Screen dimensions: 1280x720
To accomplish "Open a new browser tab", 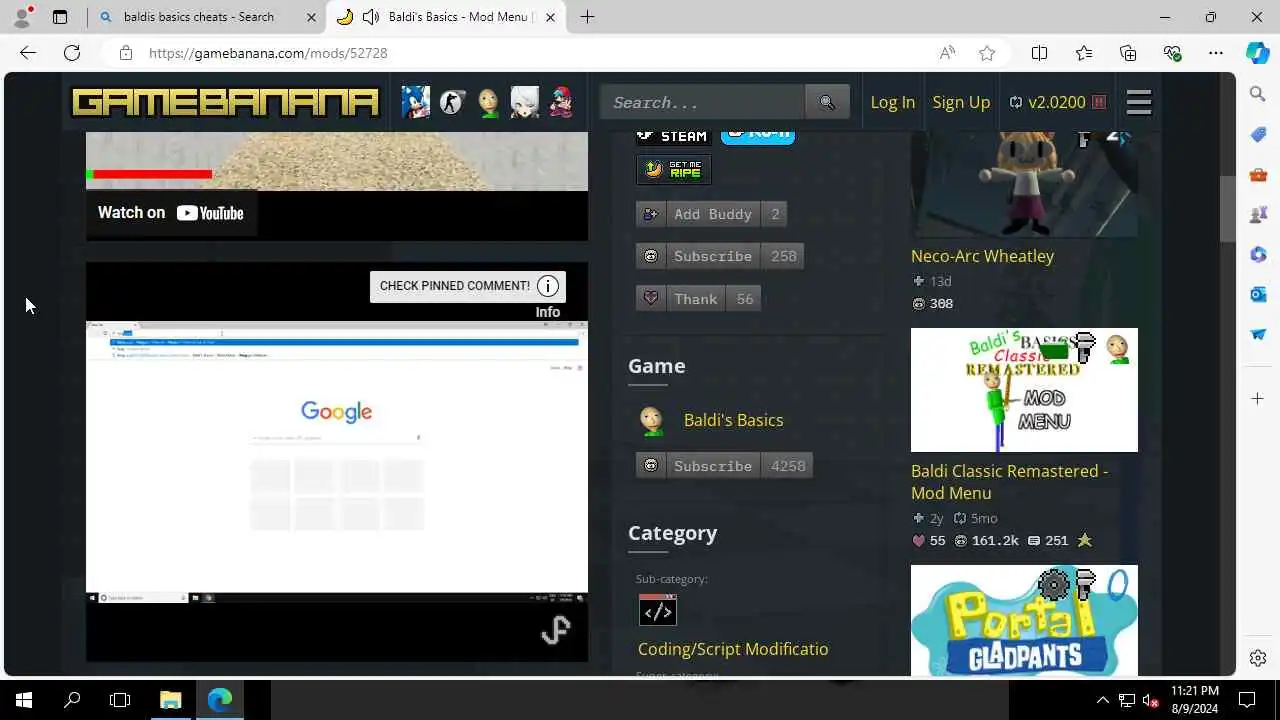I will tap(587, 17).
